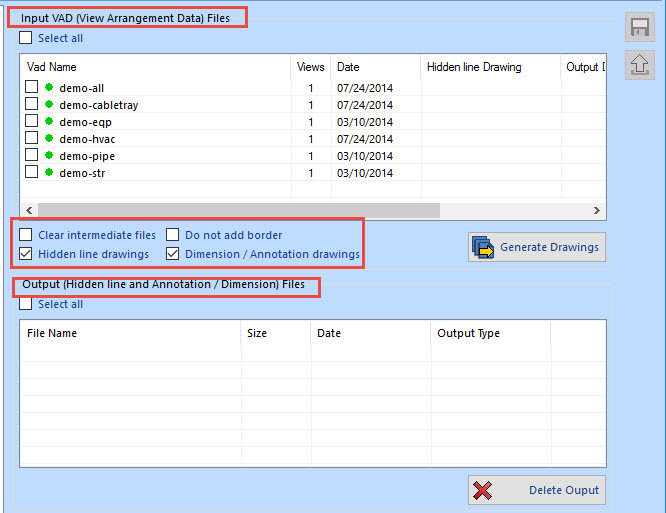Check the demo-cabletray checkbox
The width and height of the screenshot is (666, 513).
click(32, 105)
